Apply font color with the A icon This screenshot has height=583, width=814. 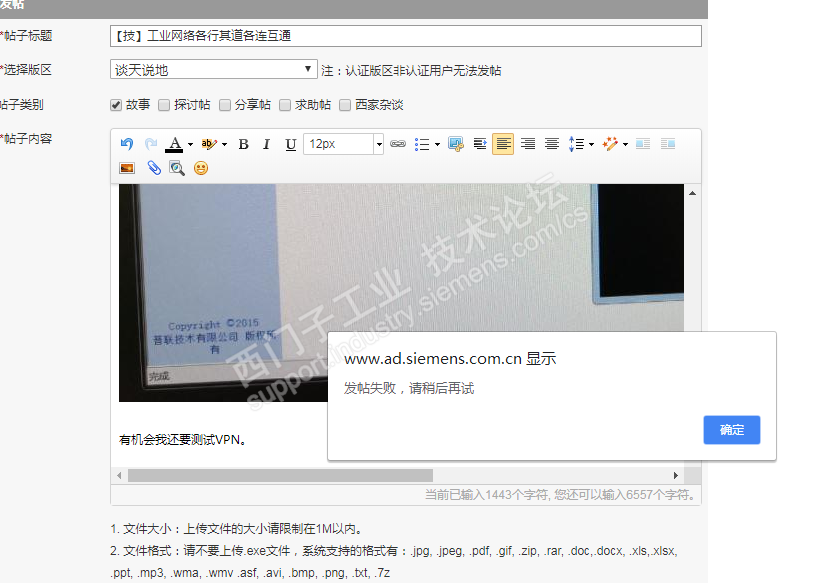click(x=174, y=144)
